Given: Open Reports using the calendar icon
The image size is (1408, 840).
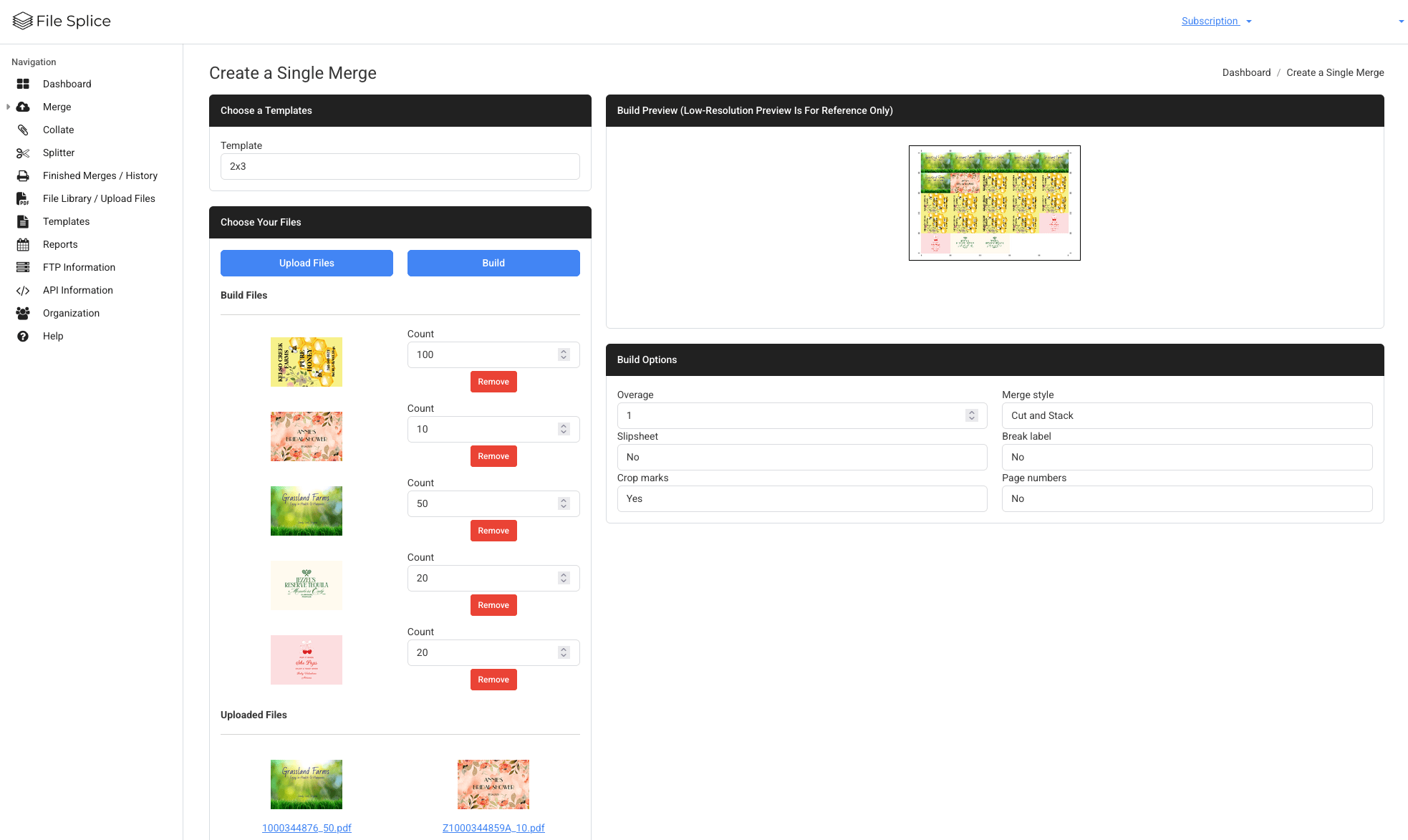Looking at the screenshot, I should tap(23, 244).
